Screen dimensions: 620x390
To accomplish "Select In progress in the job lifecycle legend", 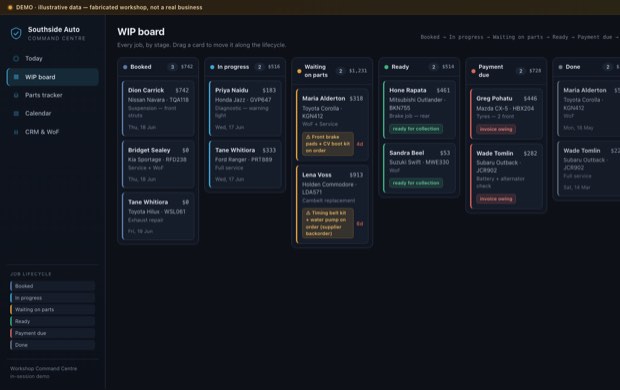I will [53, 298].
